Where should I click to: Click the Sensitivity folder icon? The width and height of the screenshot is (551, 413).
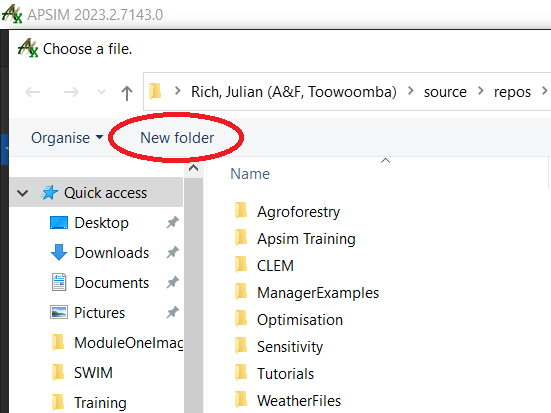point(241,345)
